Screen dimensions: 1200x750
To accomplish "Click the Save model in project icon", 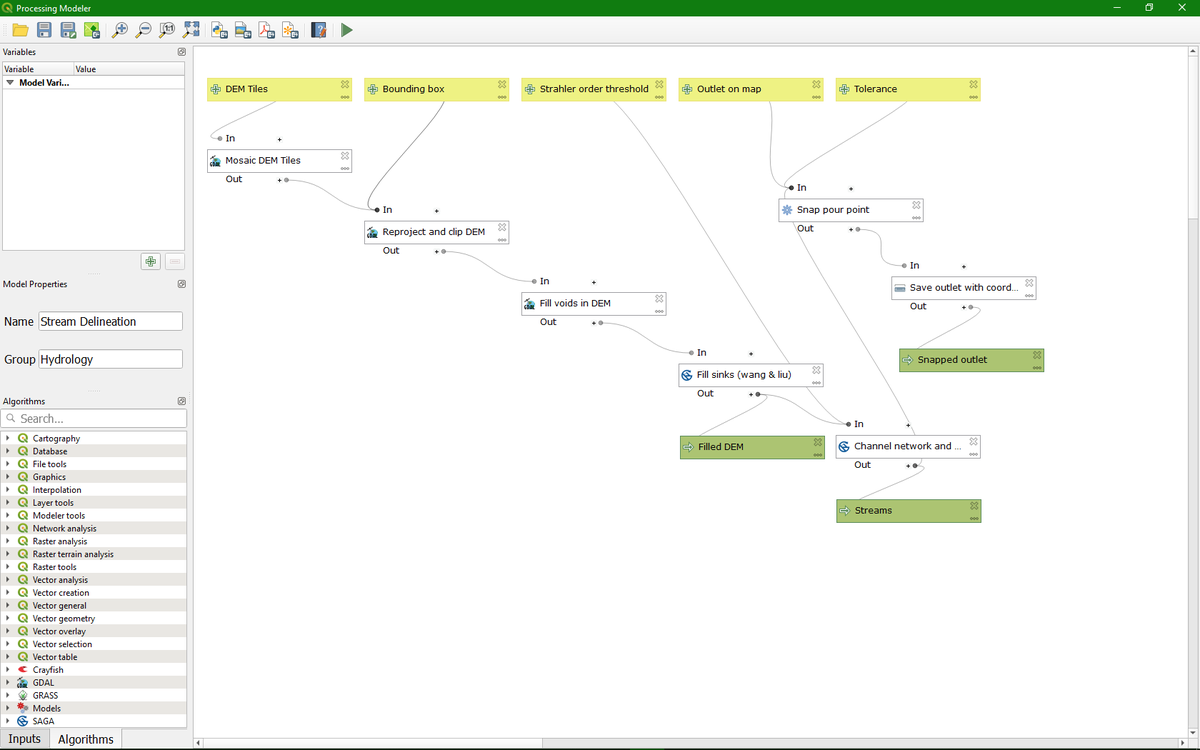I will tap(92, 30).
